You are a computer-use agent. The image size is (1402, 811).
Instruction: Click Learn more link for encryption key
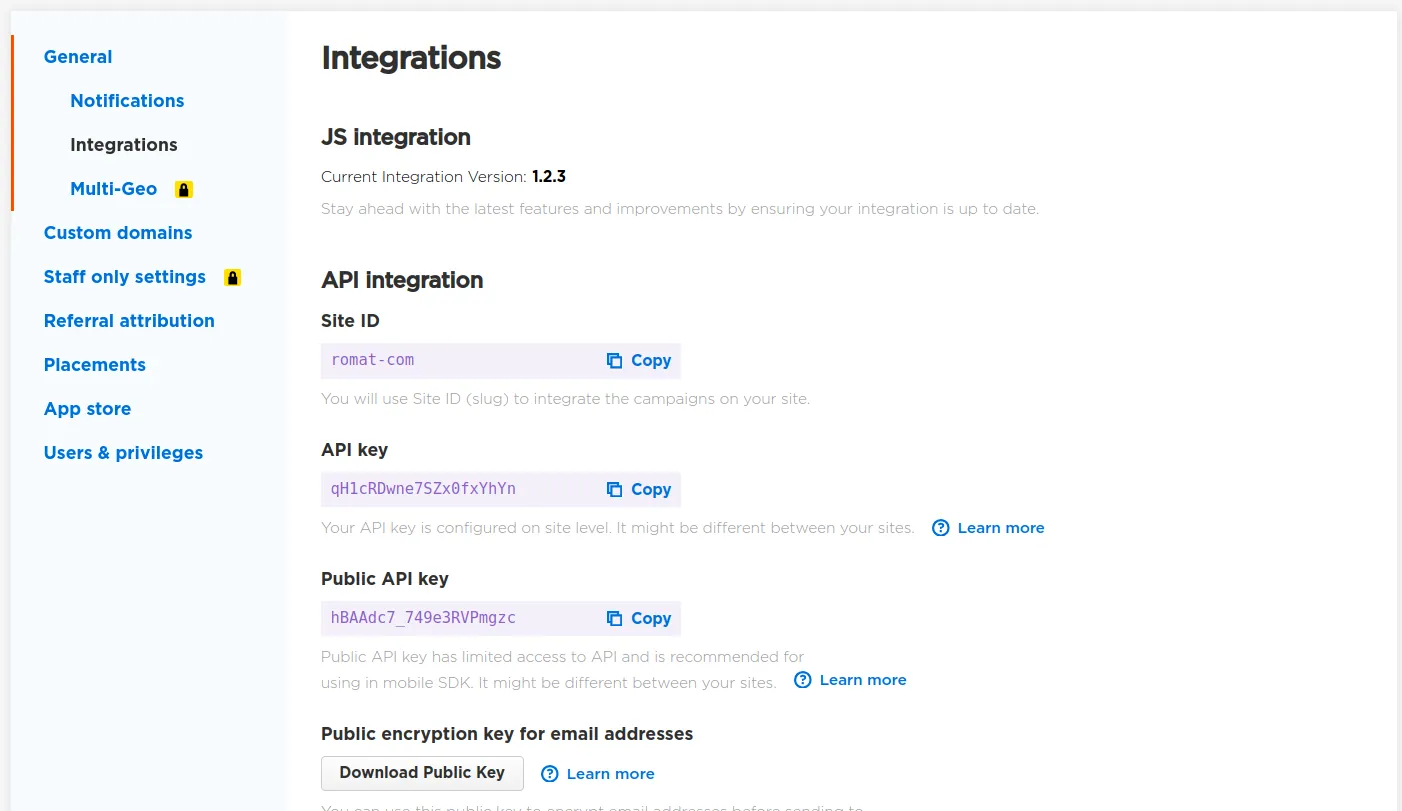[x=611, y=774]
